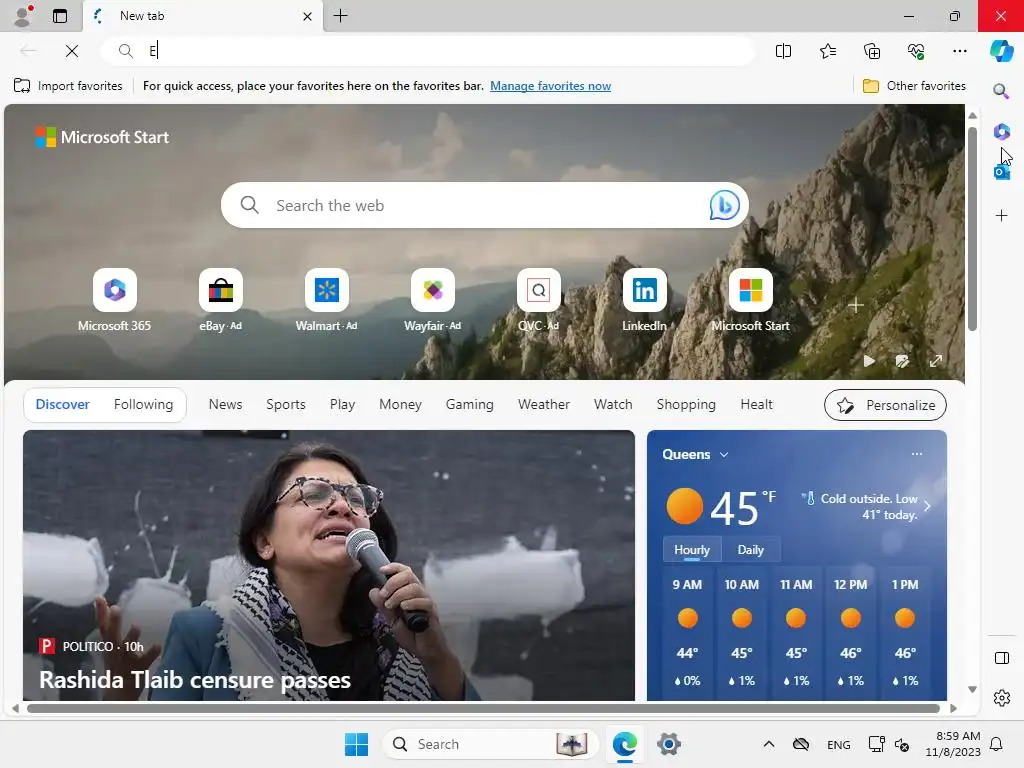This screenshot has height=768, width=1024.
Task: Open the Favorites star icon
Action: point(827,51)
